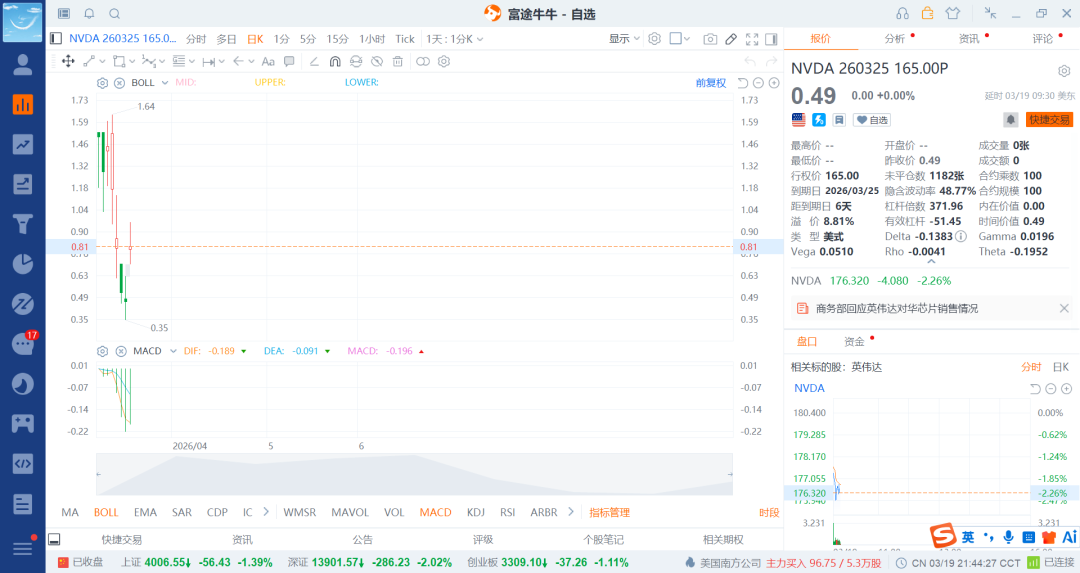Remove the BOLL indicator with X icon
This screenshot has width=1080, height=573.
119,83
